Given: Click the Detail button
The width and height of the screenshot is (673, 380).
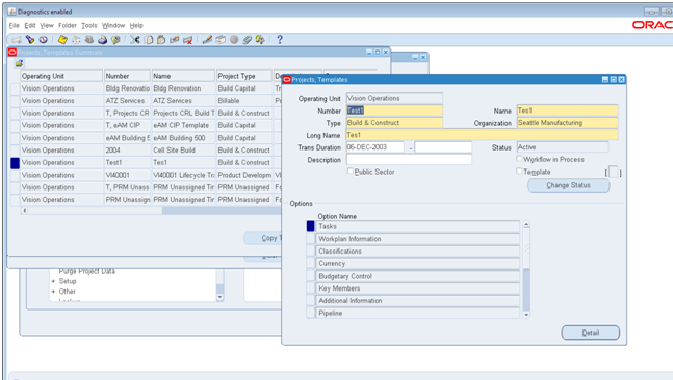Looking at the screenshot, I should pyautogui.click(x=591, y=332).
